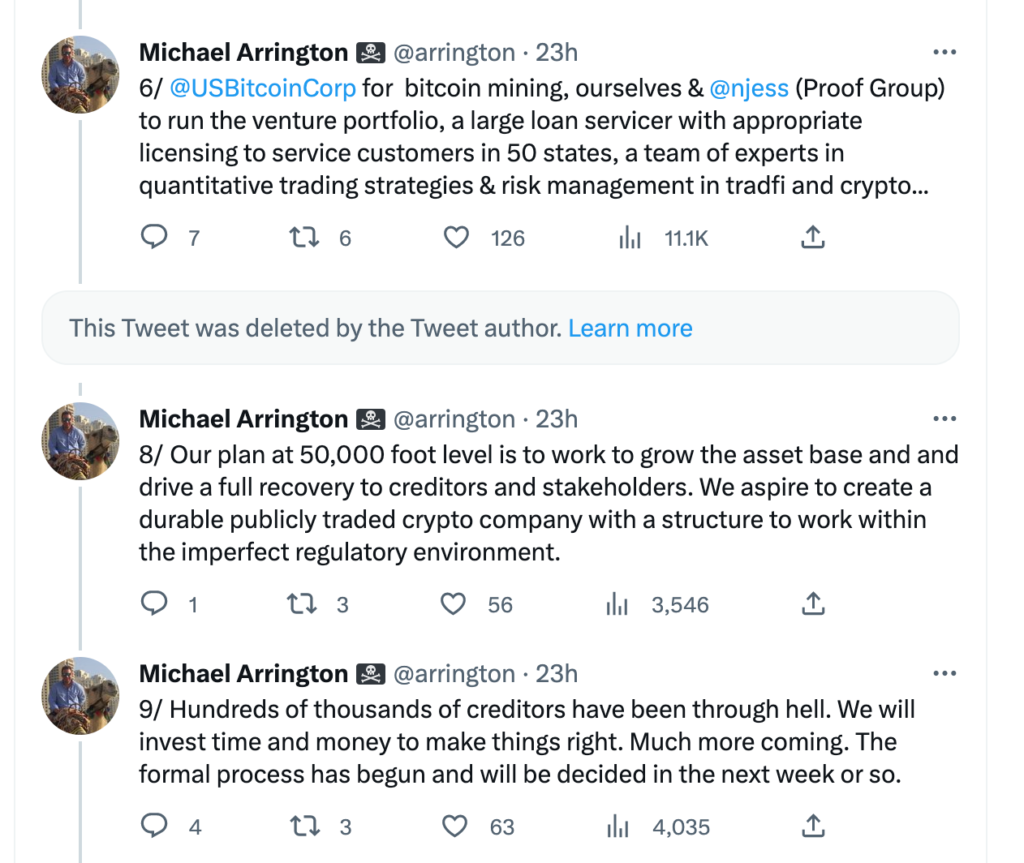1024x863 pixels.
Task: Share tweet 9 using the share icon
Action: point(812,826)
